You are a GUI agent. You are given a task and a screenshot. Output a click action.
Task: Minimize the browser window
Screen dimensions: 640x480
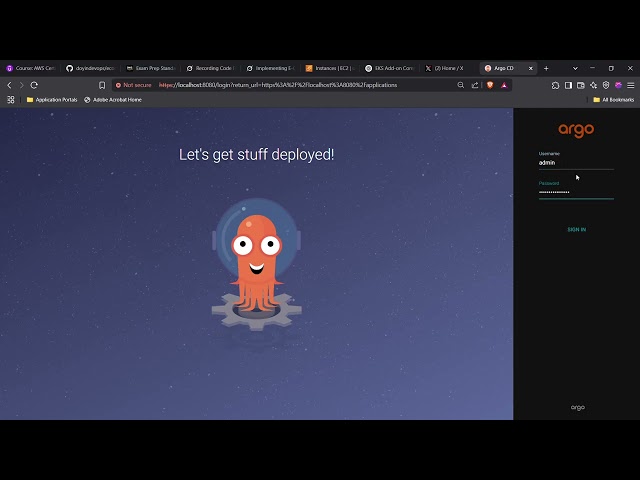592,68
